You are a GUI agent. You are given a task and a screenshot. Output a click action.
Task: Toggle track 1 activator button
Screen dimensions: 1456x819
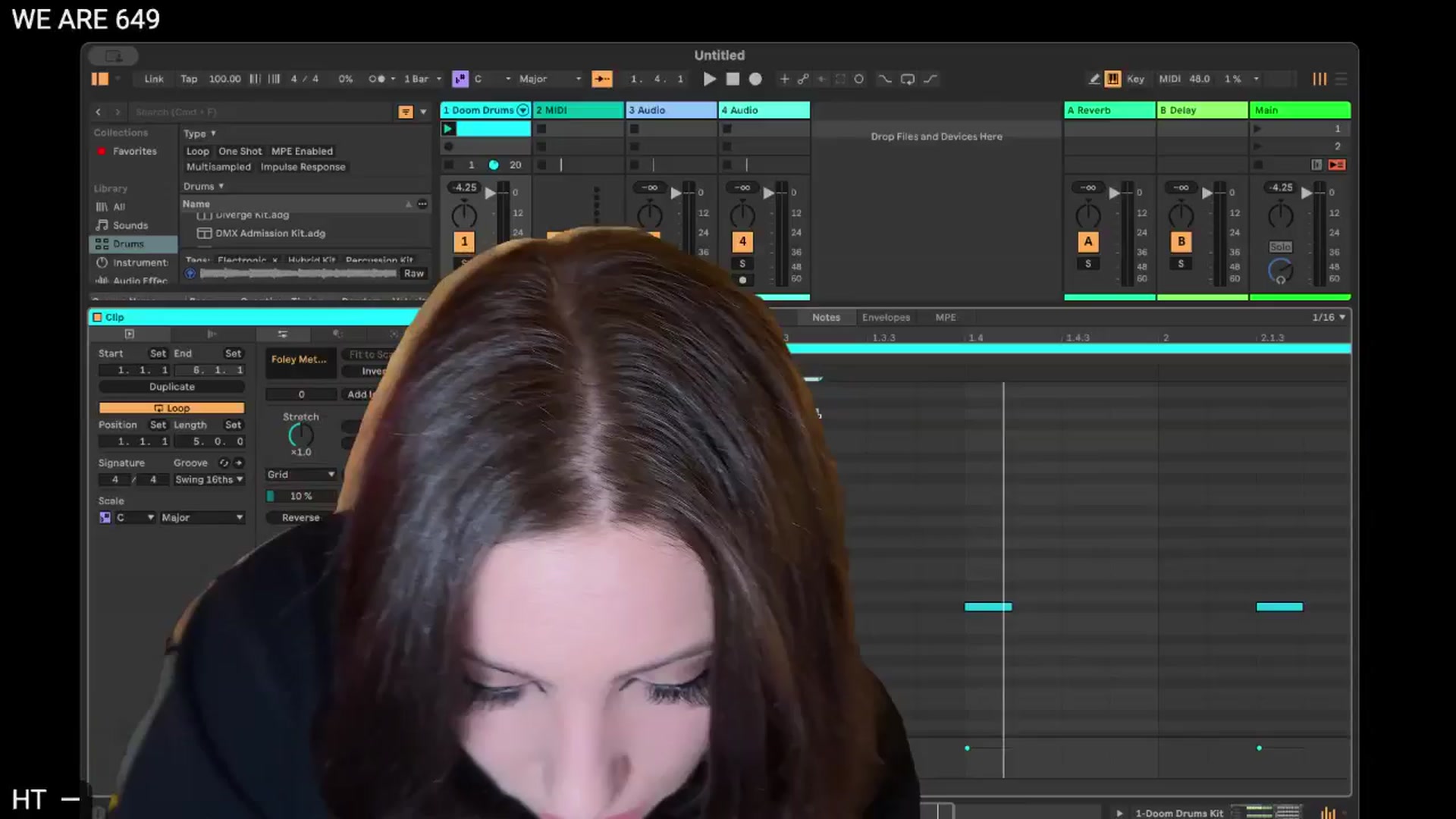click(464, 242)
